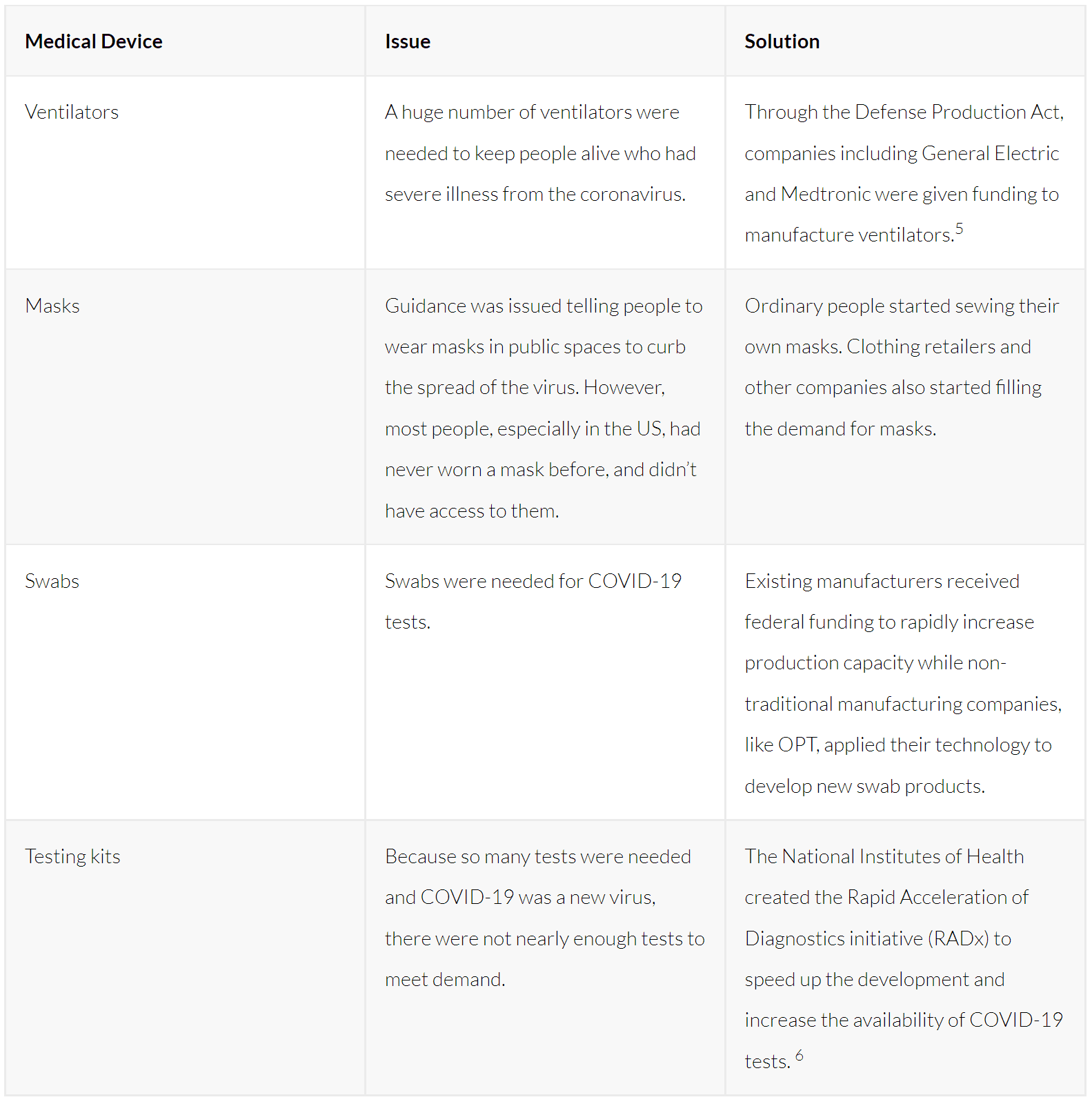Click the masks solution about sewing

coord(902,367)
